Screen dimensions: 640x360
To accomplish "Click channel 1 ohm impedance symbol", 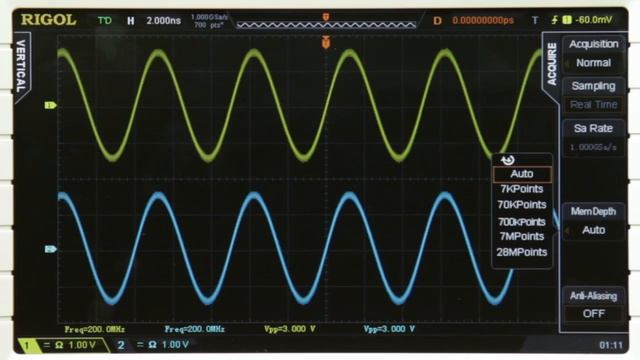I will [59, 345].
